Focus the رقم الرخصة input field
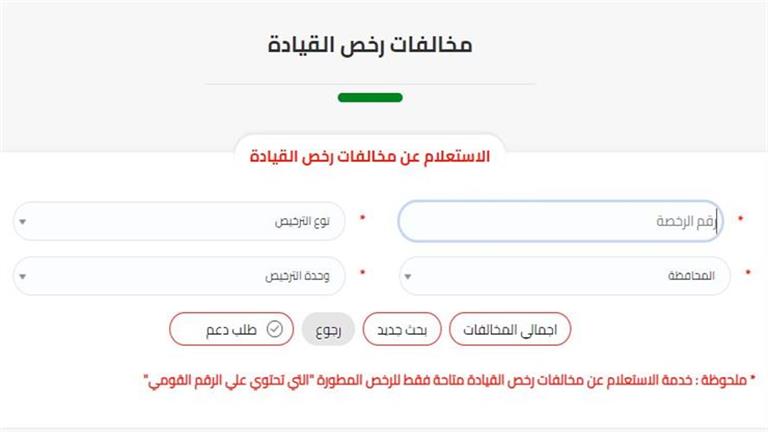The image size is (768, 432). tap(558, 221)
